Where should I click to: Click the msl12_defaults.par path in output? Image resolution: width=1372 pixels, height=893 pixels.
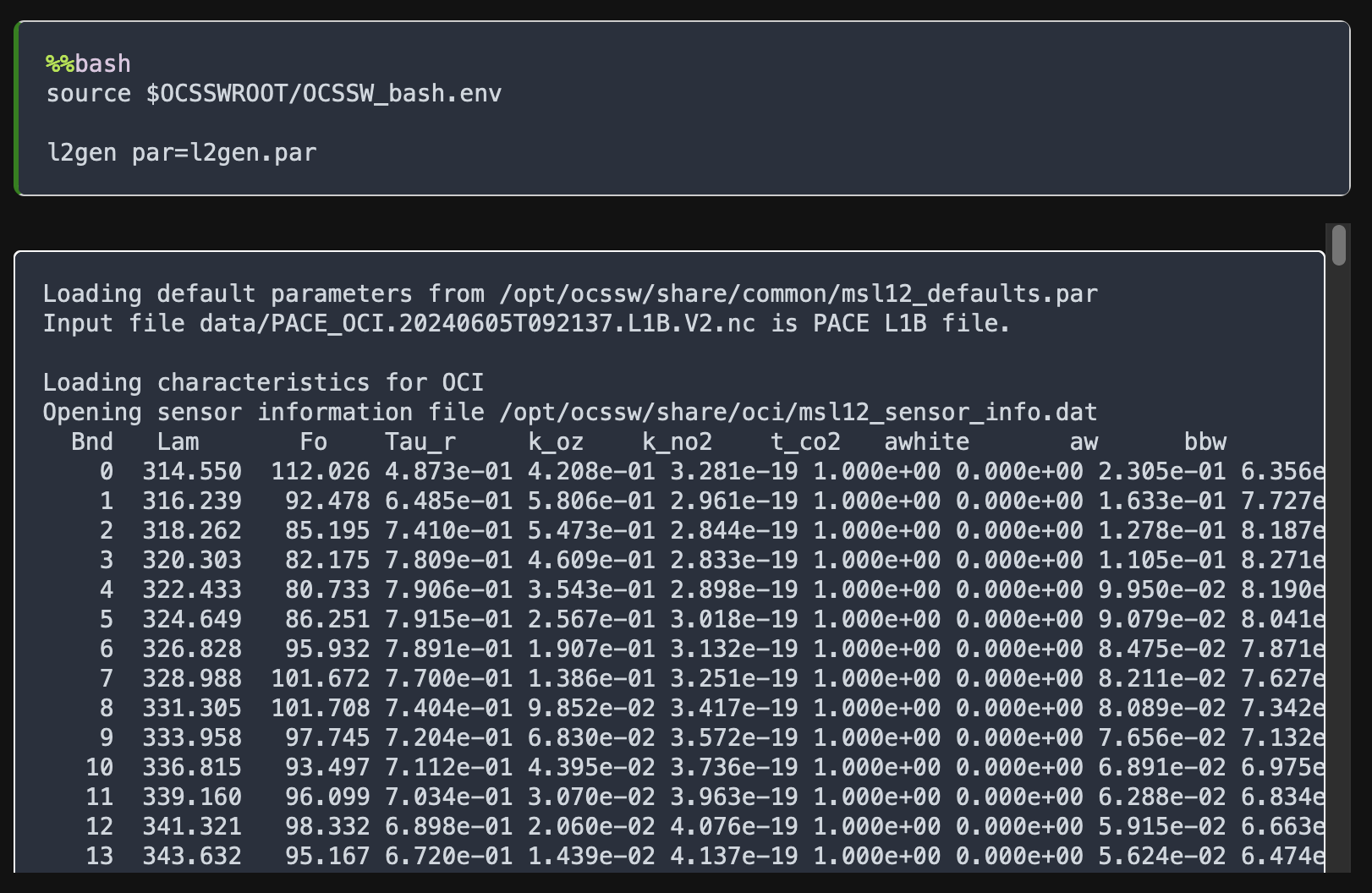799,293
